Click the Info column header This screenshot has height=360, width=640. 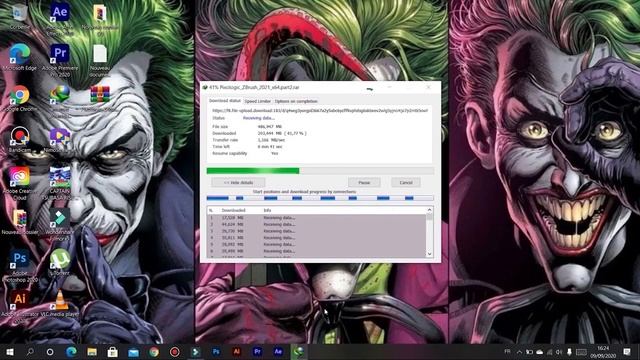click(267, 210)
